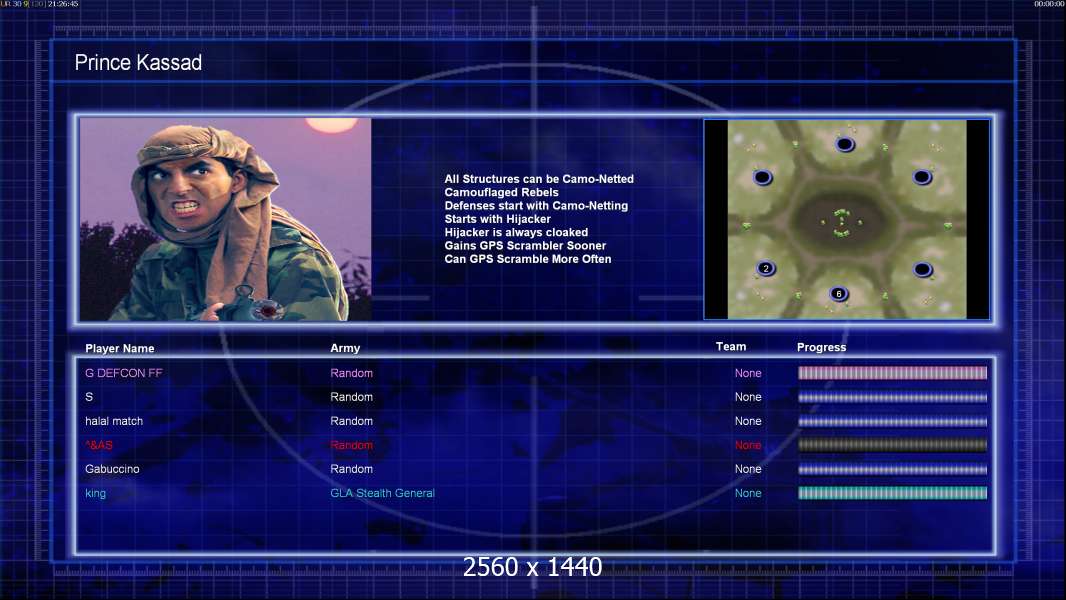The image size is (1066, 600).
Task: Click 'Starts with Hijacker' line
Action: [498, 219]
